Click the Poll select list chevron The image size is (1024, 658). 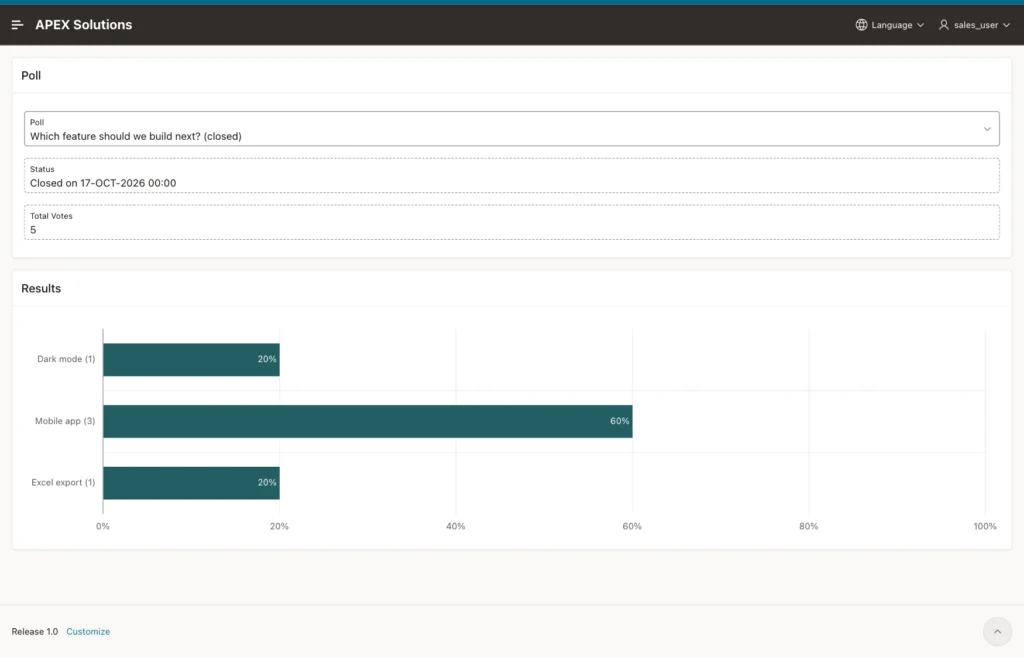click(987, 129)
